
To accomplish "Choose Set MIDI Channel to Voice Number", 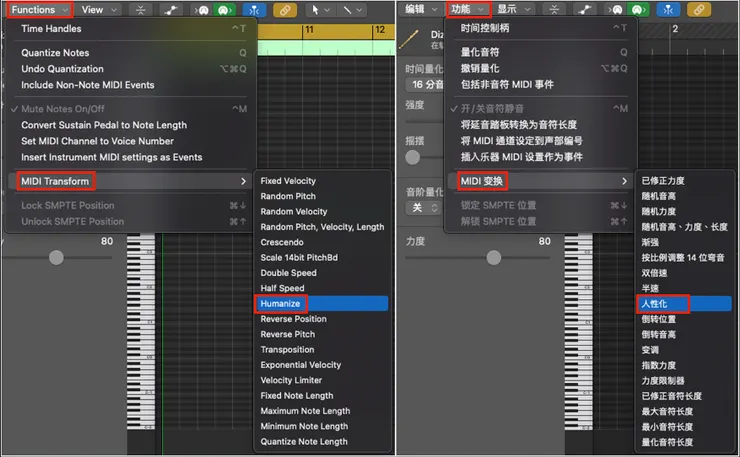I will pos(130,141).
